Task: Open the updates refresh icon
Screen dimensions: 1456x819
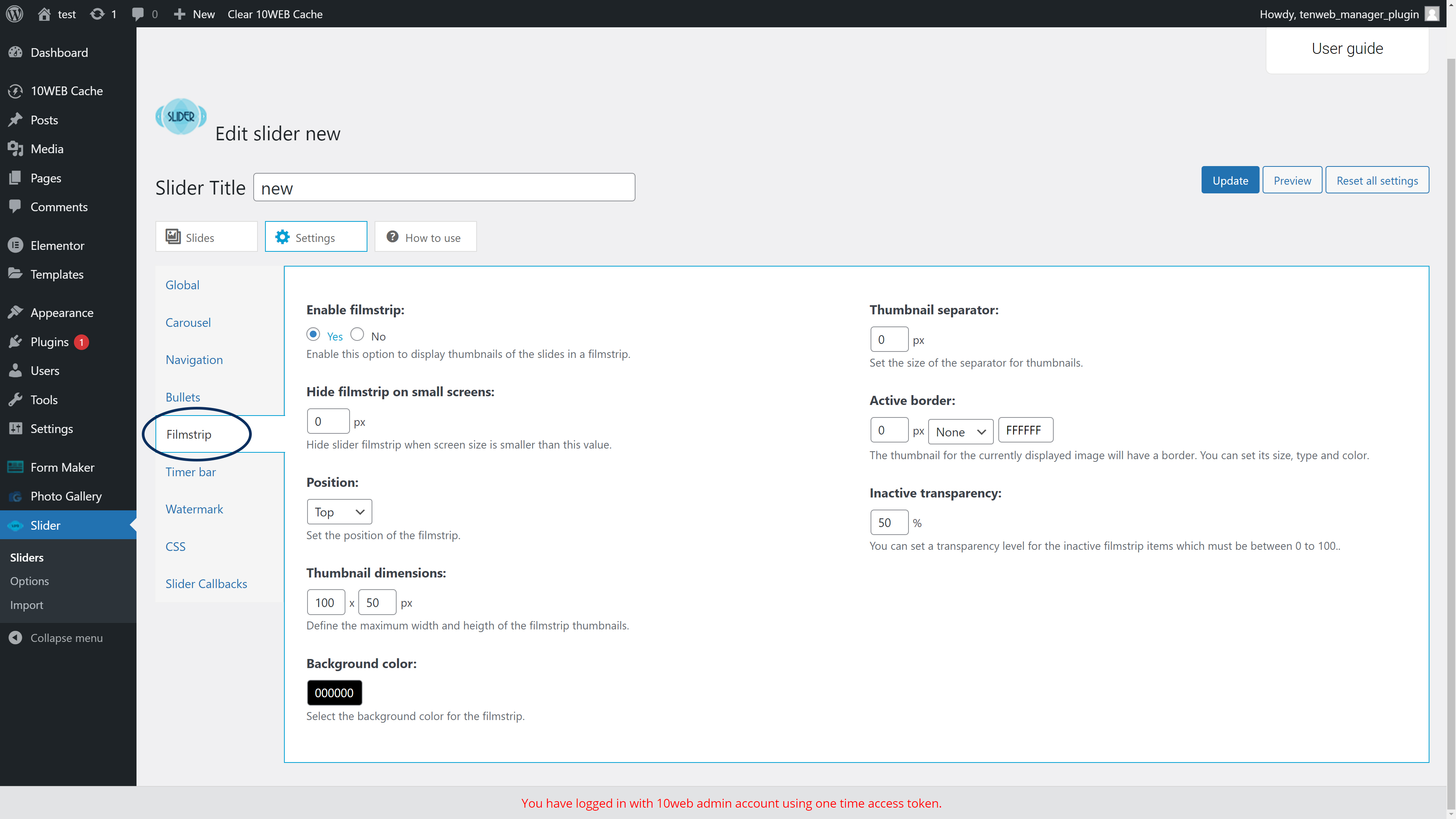Action: point(97,14)
